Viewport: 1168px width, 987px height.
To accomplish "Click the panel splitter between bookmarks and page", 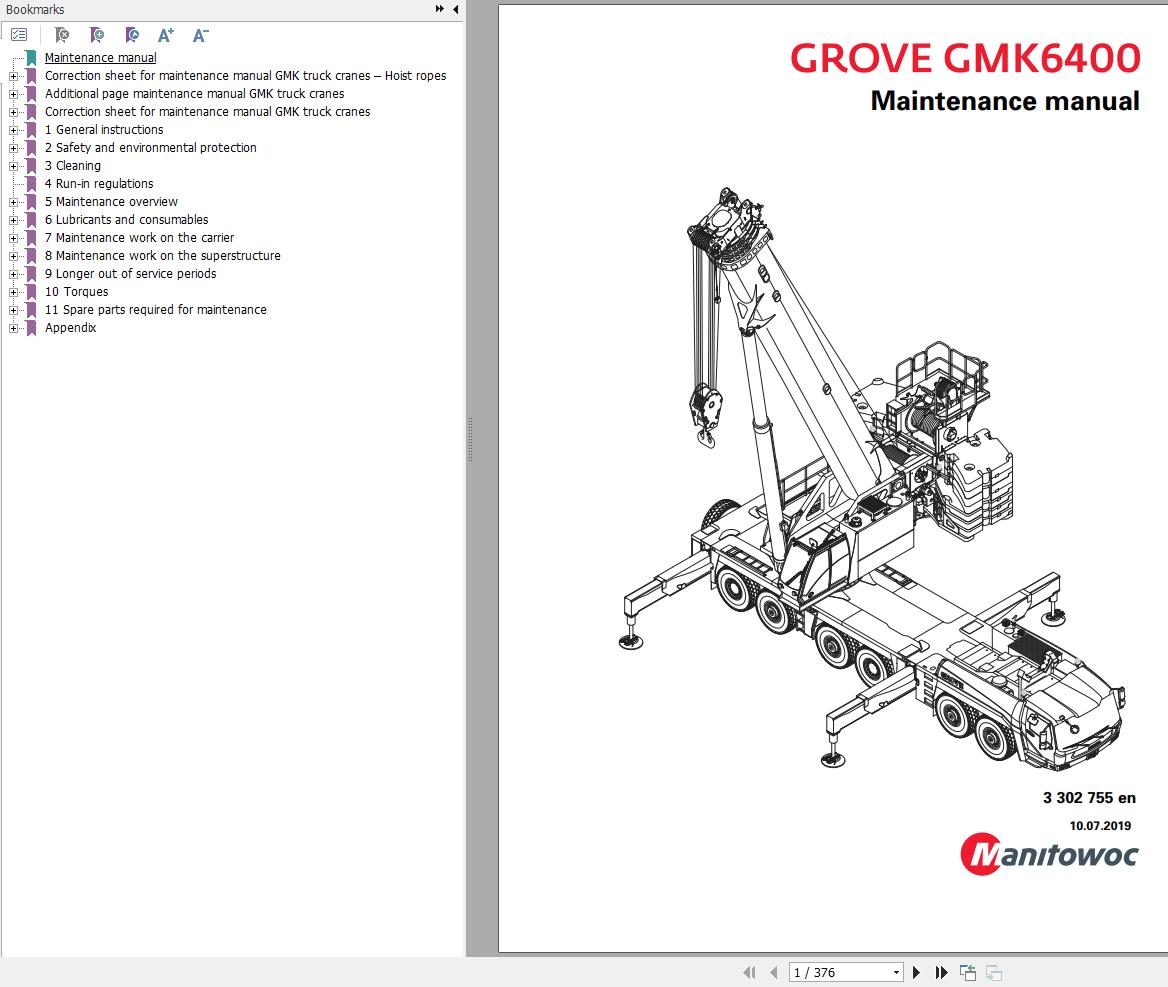I will (469, 440).
